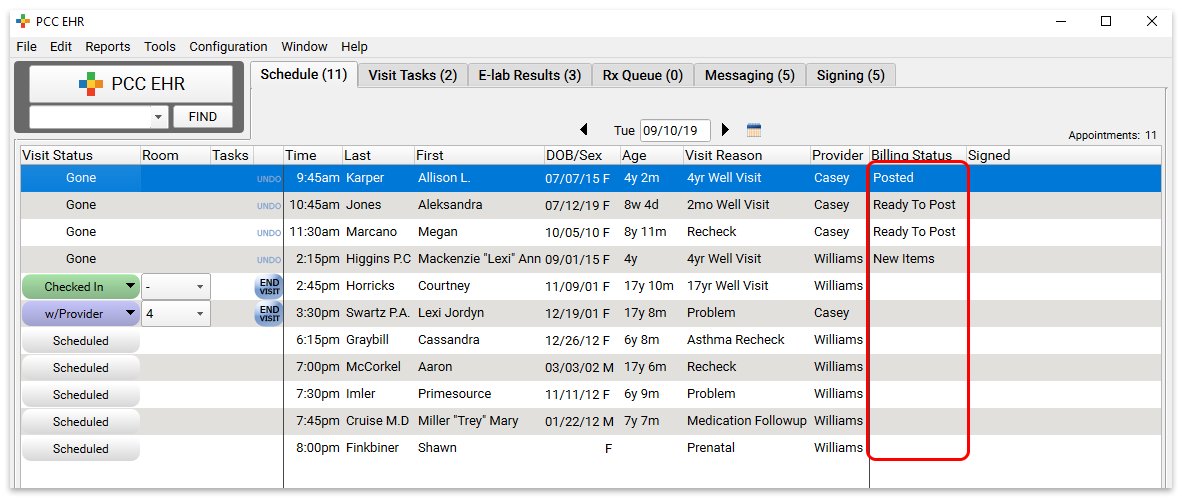Open the File menu

point(26,47)
